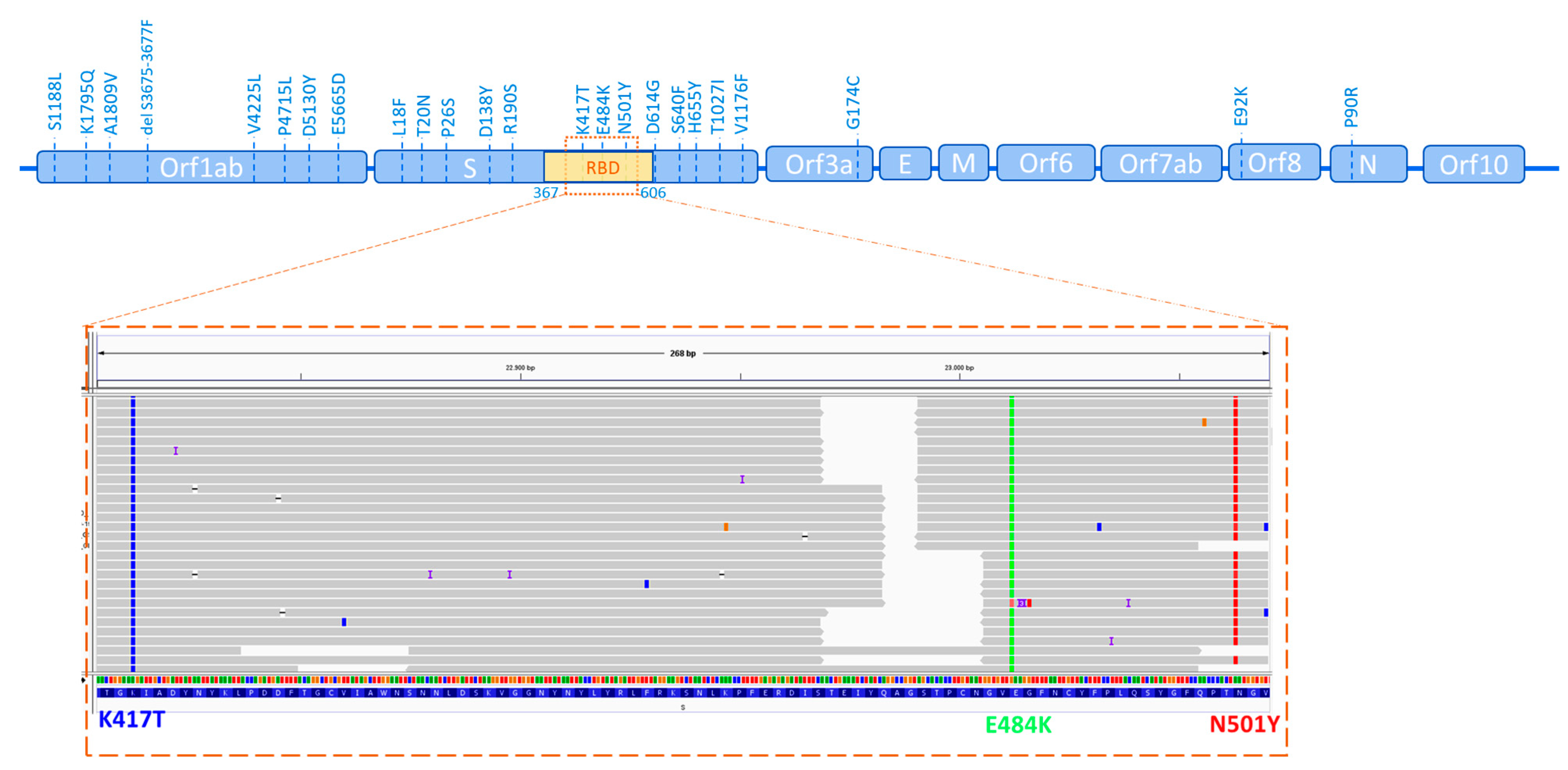The image size is (1568, 770).
Task: Click the Orf3a gene block
Action: point(819,164)
